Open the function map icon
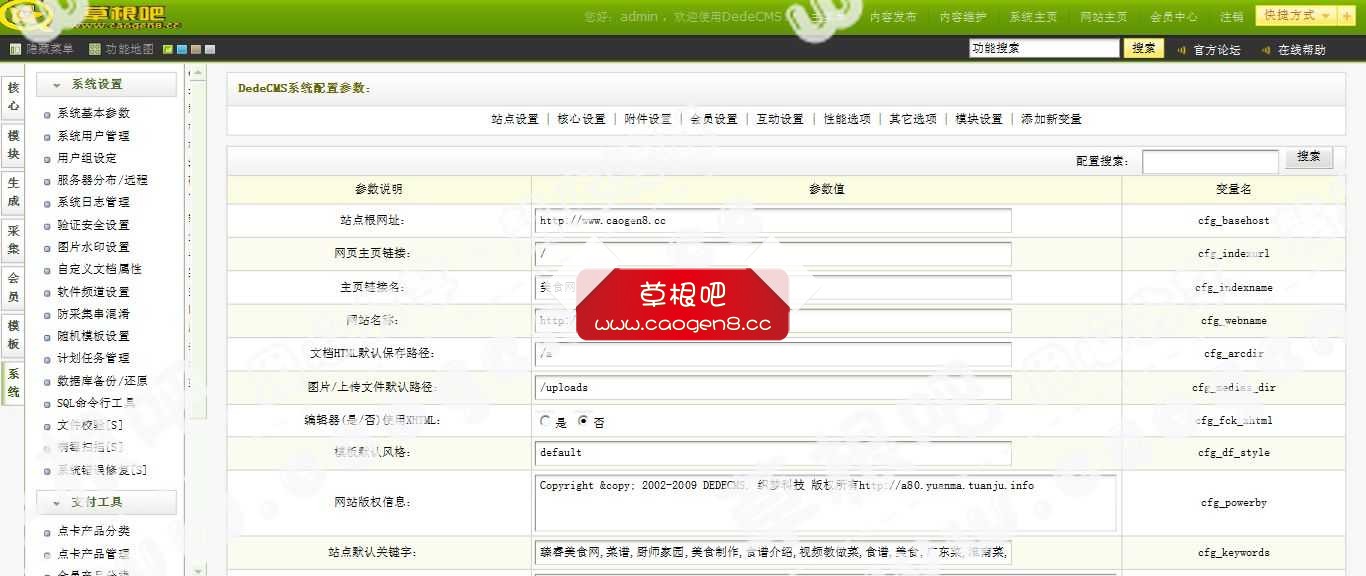The width and height of the screenshot is (1366, 576). 93,48
